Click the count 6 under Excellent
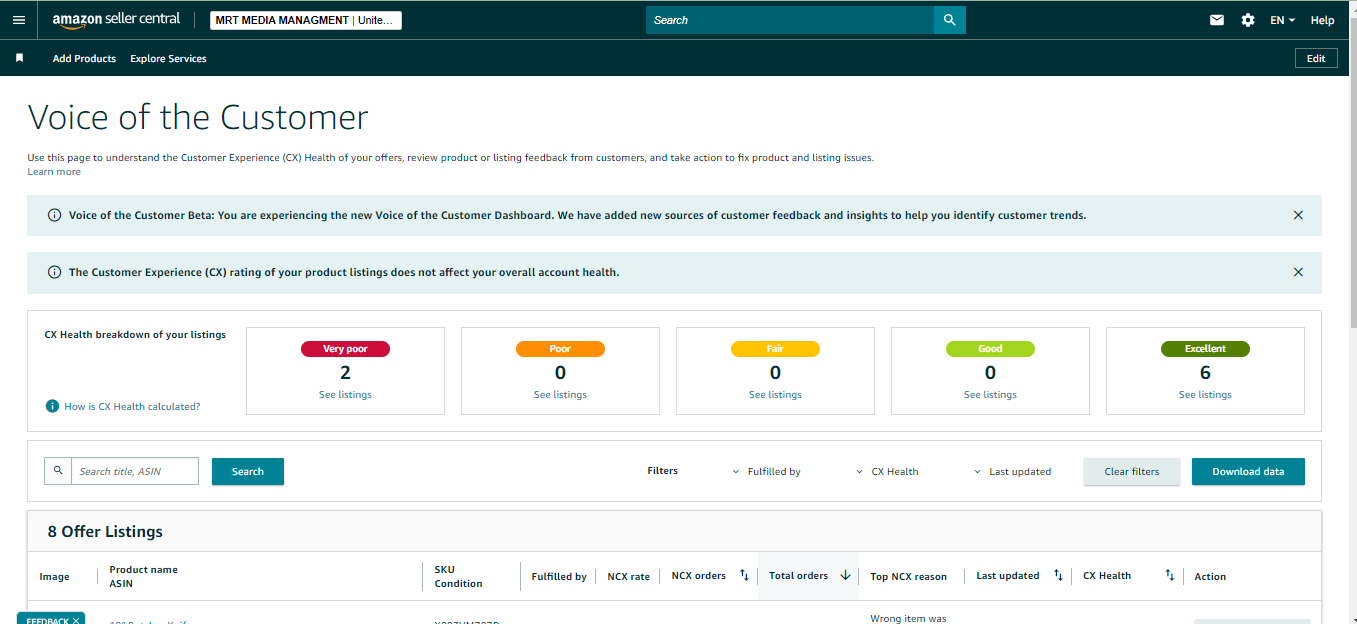The image size is (1357, 624). [1205, 373]
